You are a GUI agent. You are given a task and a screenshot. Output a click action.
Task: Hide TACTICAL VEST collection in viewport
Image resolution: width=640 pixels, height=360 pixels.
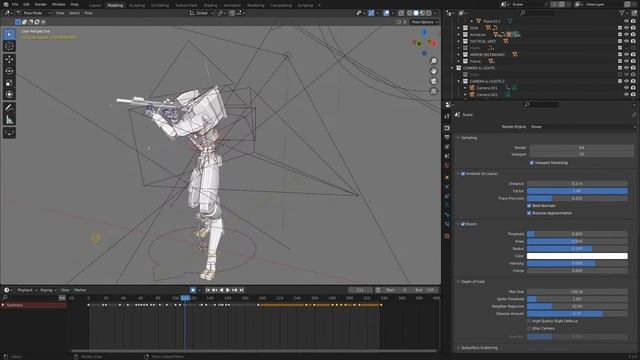(626, 41)
